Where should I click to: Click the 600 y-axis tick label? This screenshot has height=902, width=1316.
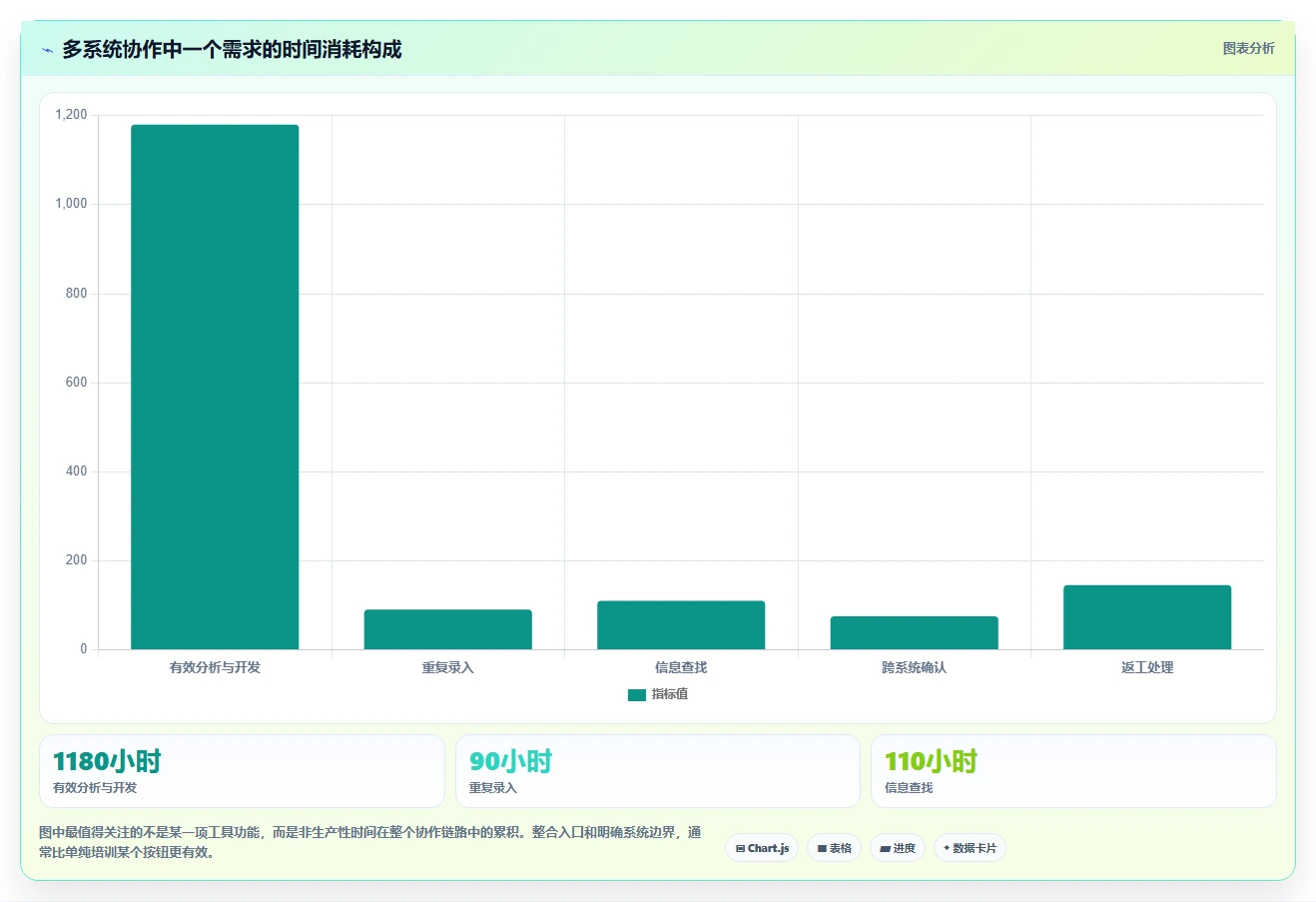tap(76, 382)
